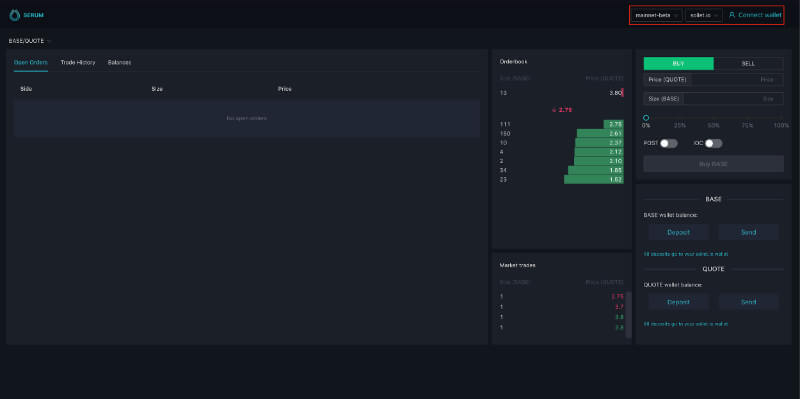Select the 2.12 bid row in orderbook

click(x=561, y=152)
